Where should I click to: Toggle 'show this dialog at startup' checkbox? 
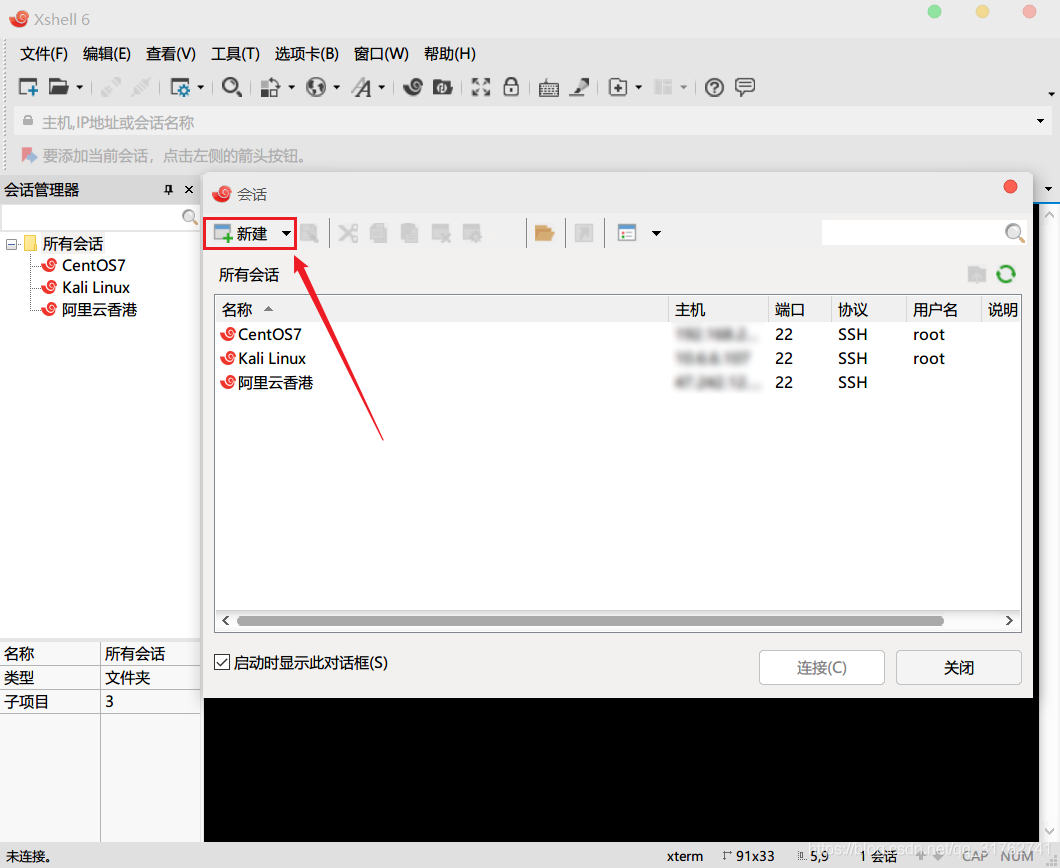222,662
